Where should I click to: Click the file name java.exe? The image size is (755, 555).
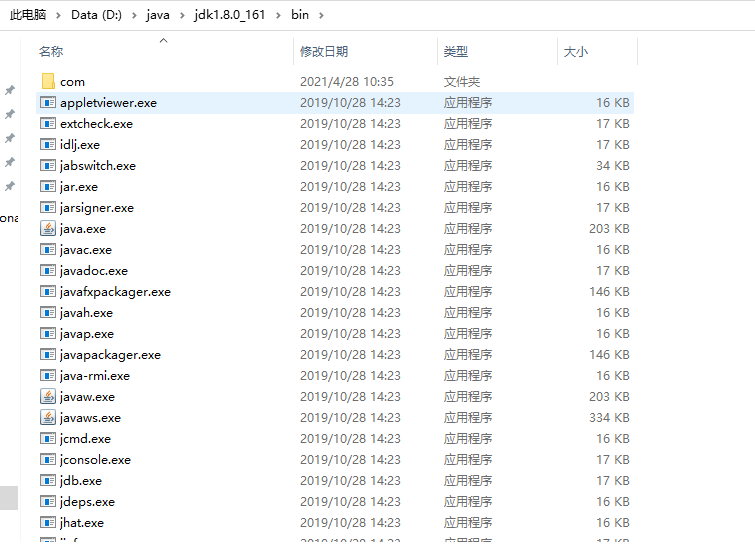click(83, 229)
